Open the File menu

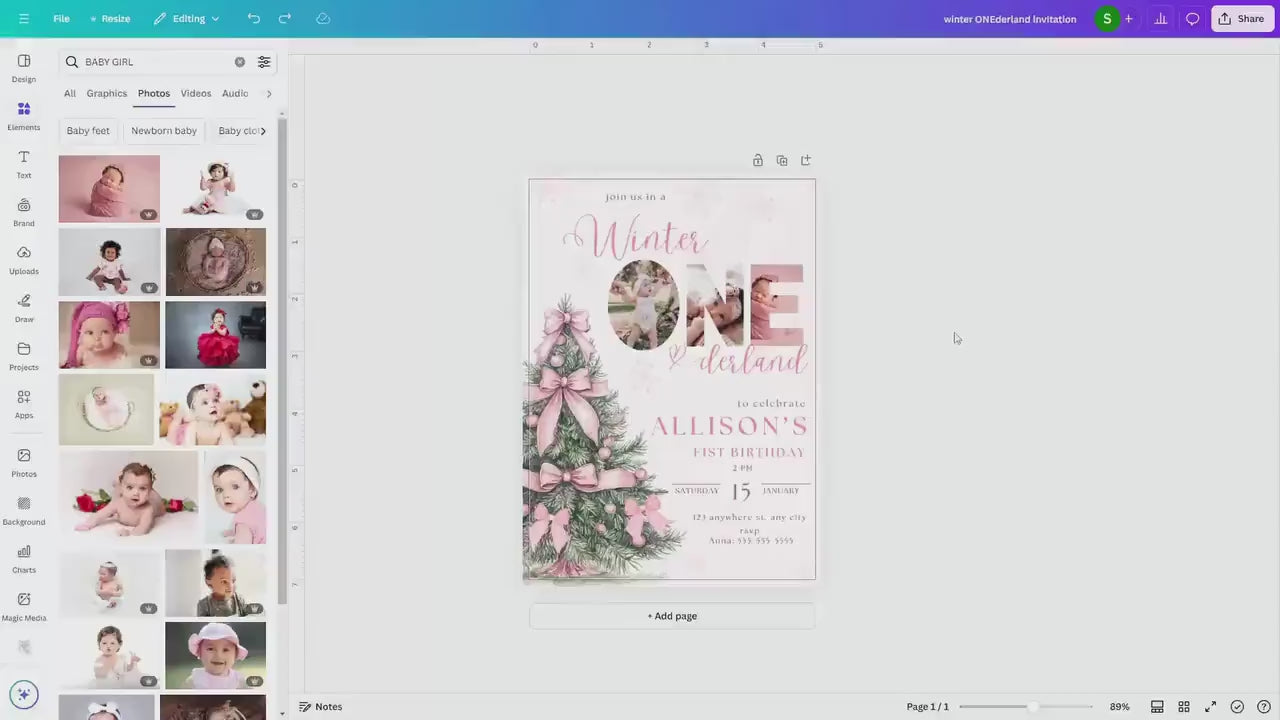(61, 18)
